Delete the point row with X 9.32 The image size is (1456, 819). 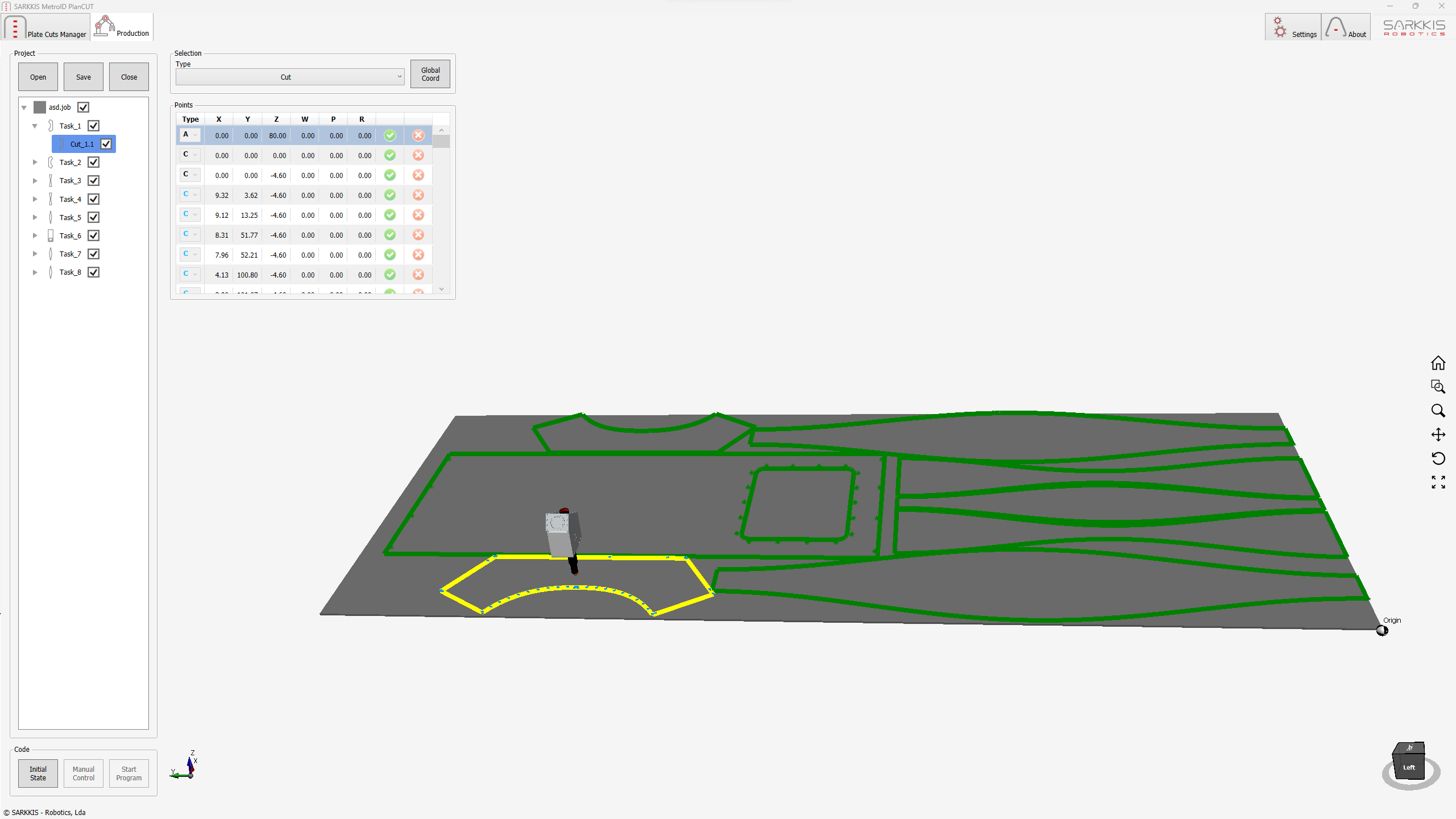pos(418,195)
